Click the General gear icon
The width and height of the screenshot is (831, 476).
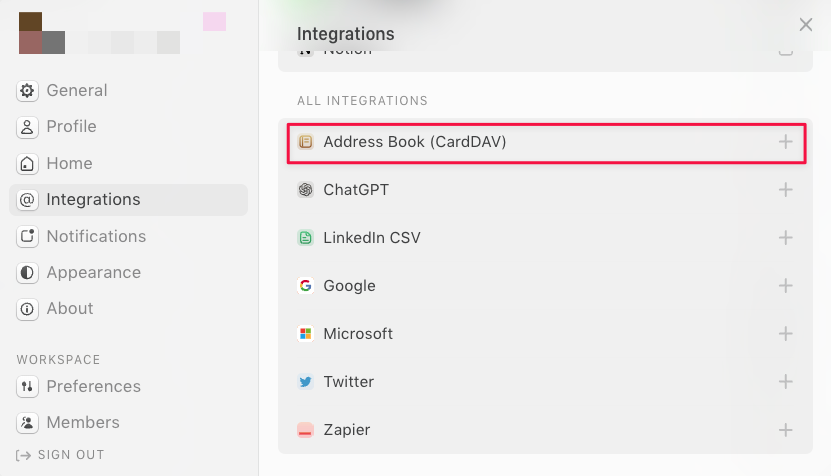point(28,91)
